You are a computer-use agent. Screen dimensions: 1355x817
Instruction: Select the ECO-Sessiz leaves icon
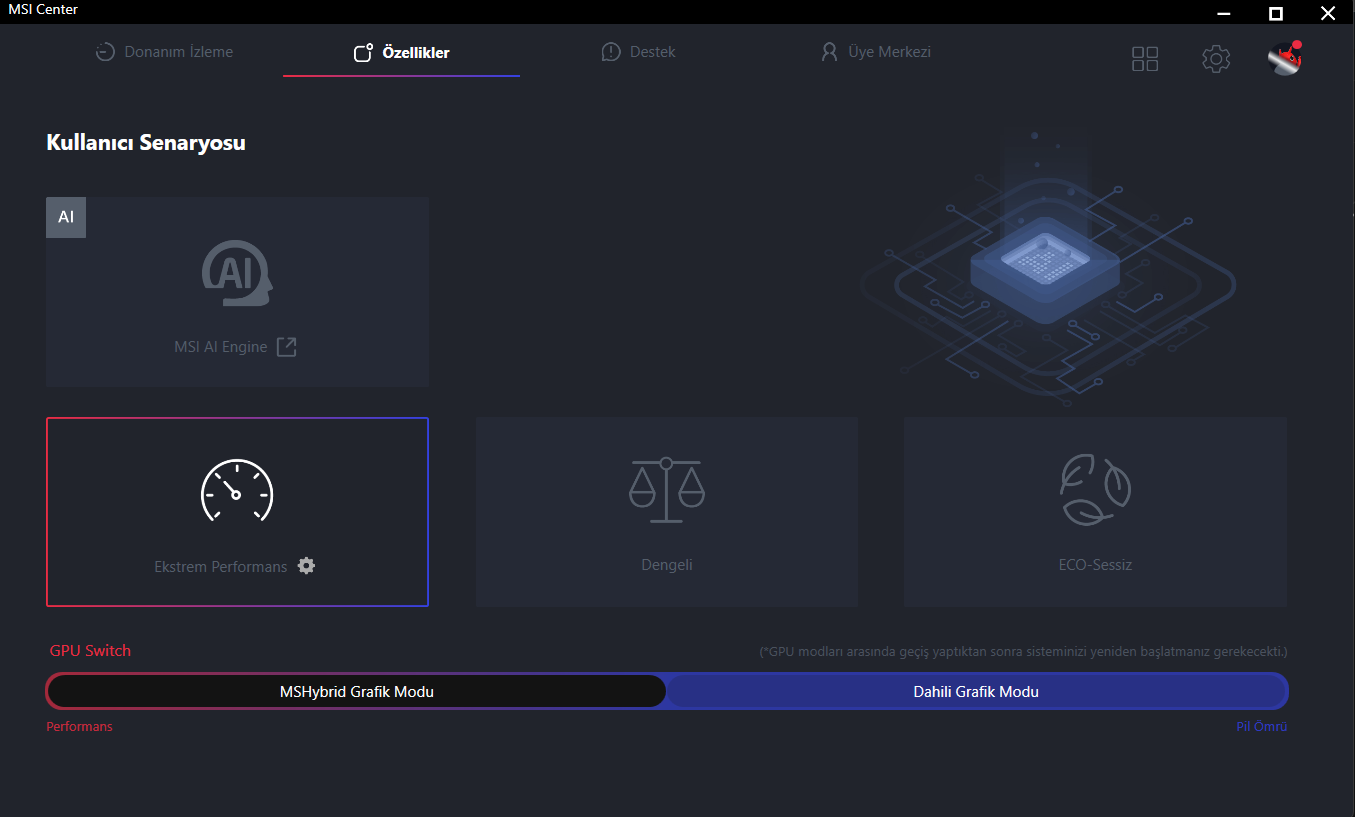tap(1096, 490)
